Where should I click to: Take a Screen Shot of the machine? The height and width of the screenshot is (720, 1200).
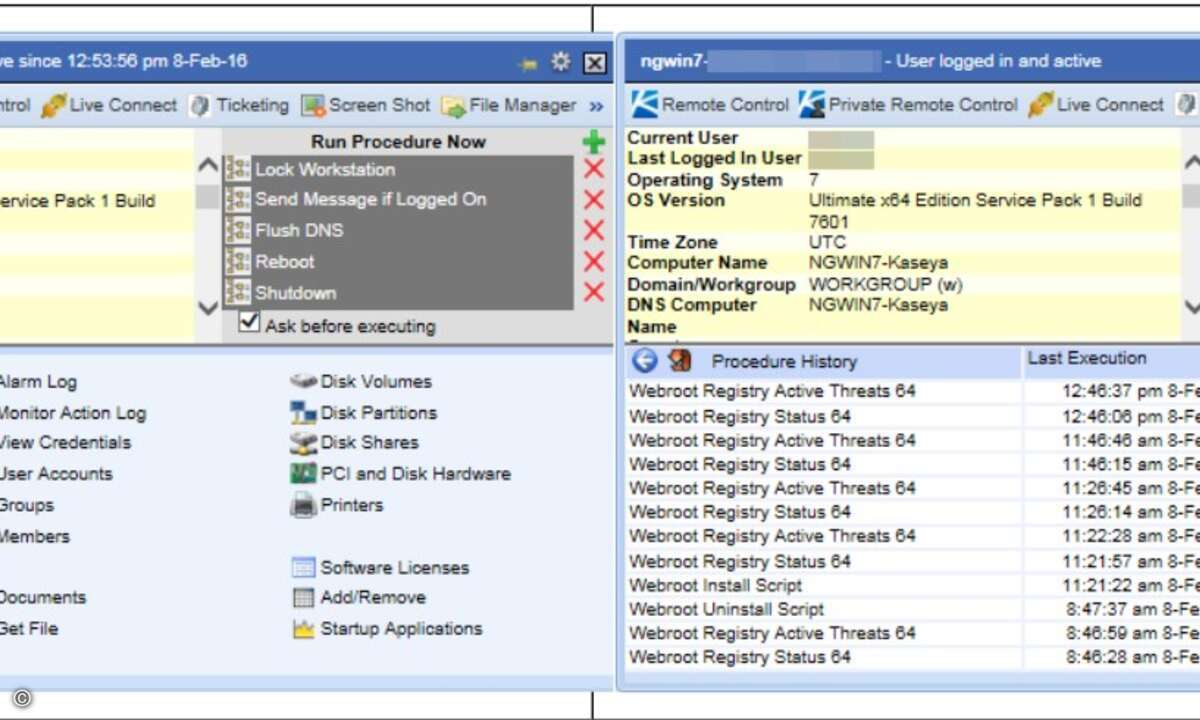coord(366,105)
